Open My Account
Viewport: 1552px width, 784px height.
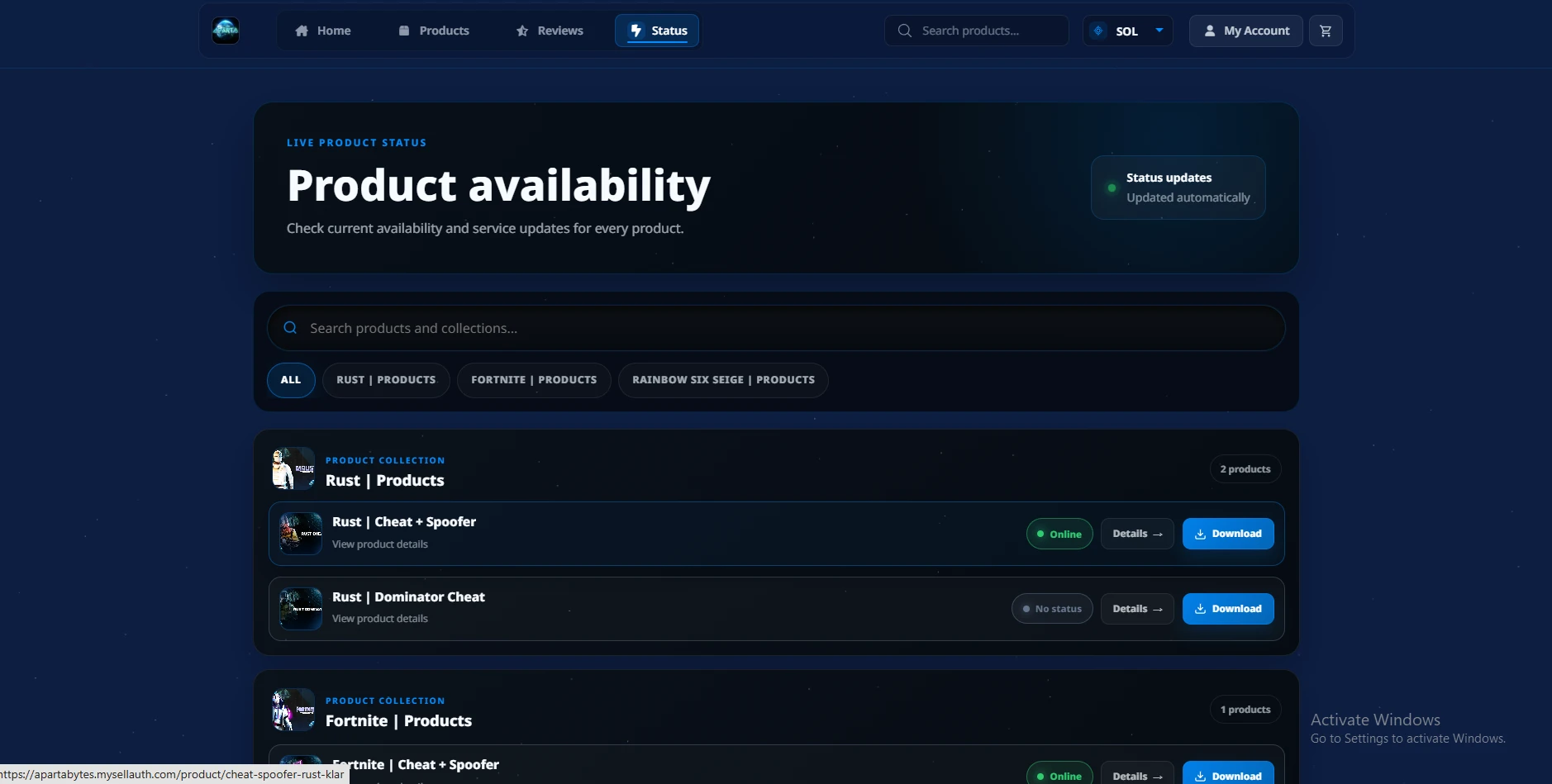click(1246, 31)
